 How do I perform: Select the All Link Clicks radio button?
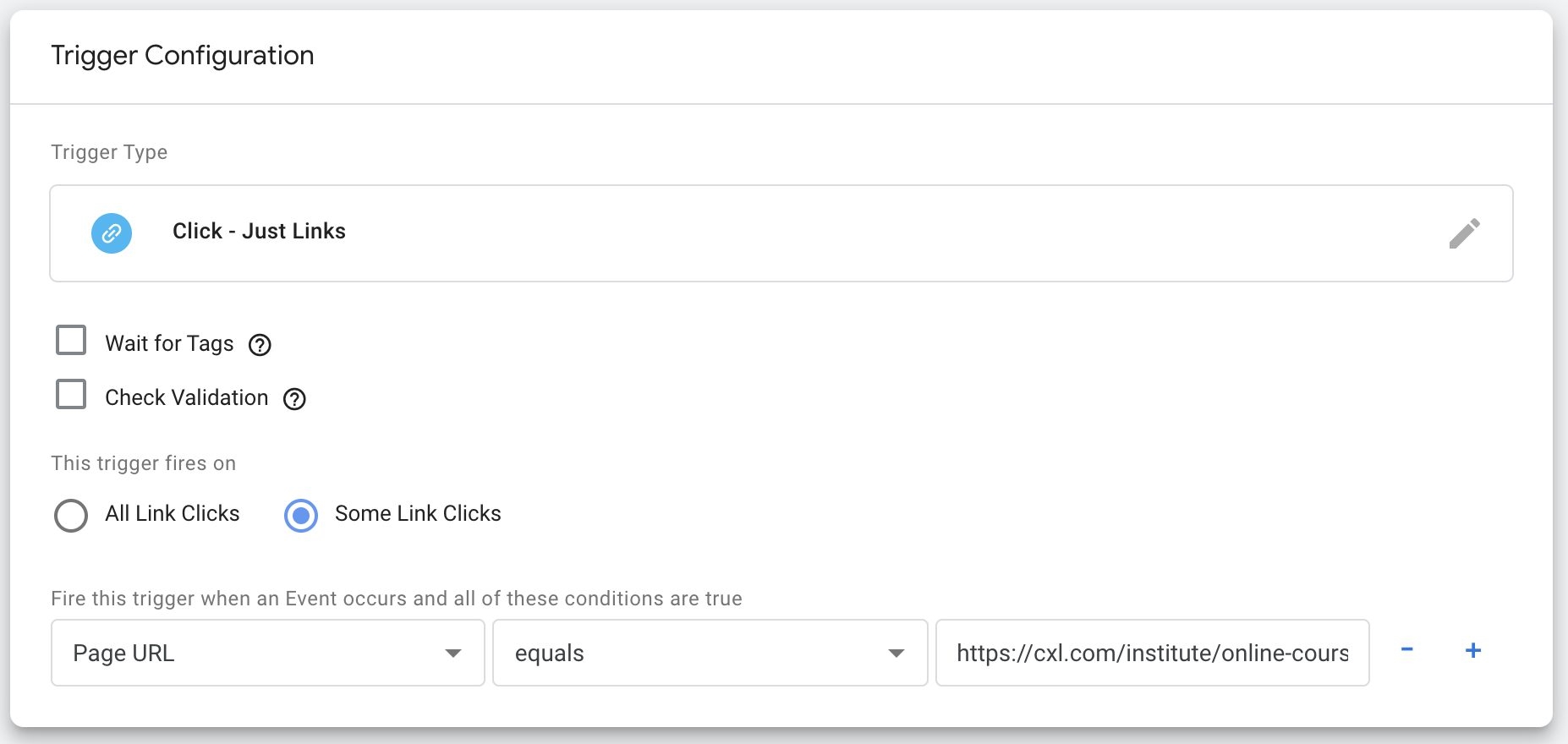click(x=71, y=515)
